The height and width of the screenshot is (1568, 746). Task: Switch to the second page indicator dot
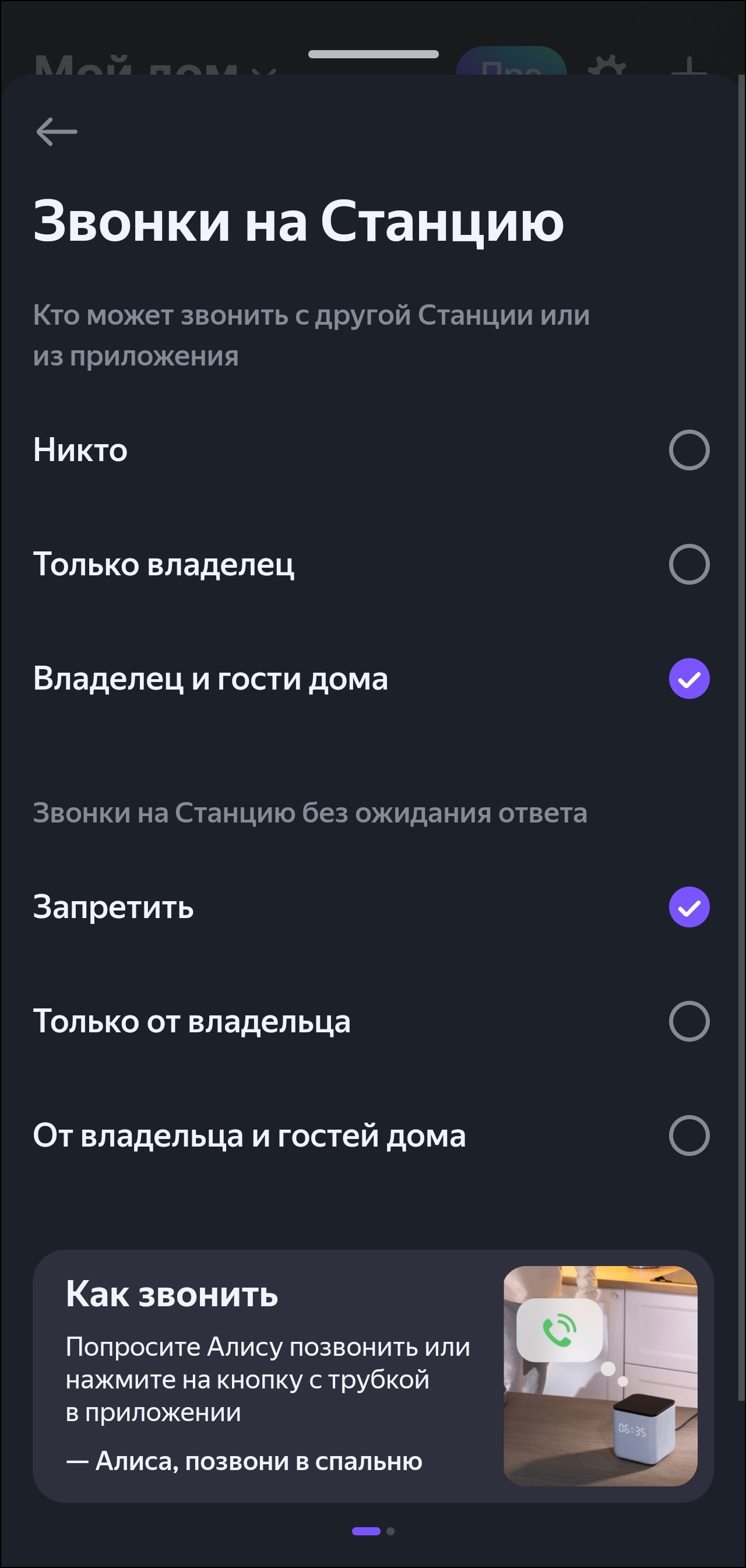coord(390,1531)
